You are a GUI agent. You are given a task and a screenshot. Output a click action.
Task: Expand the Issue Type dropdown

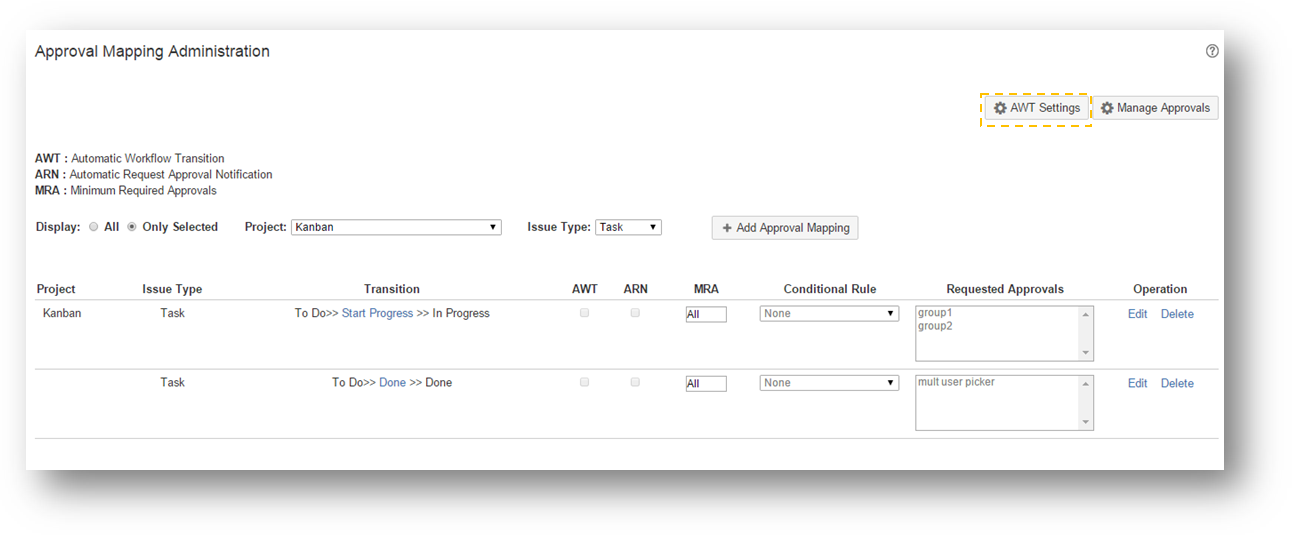pyautogui.click(x=628, y=227)
